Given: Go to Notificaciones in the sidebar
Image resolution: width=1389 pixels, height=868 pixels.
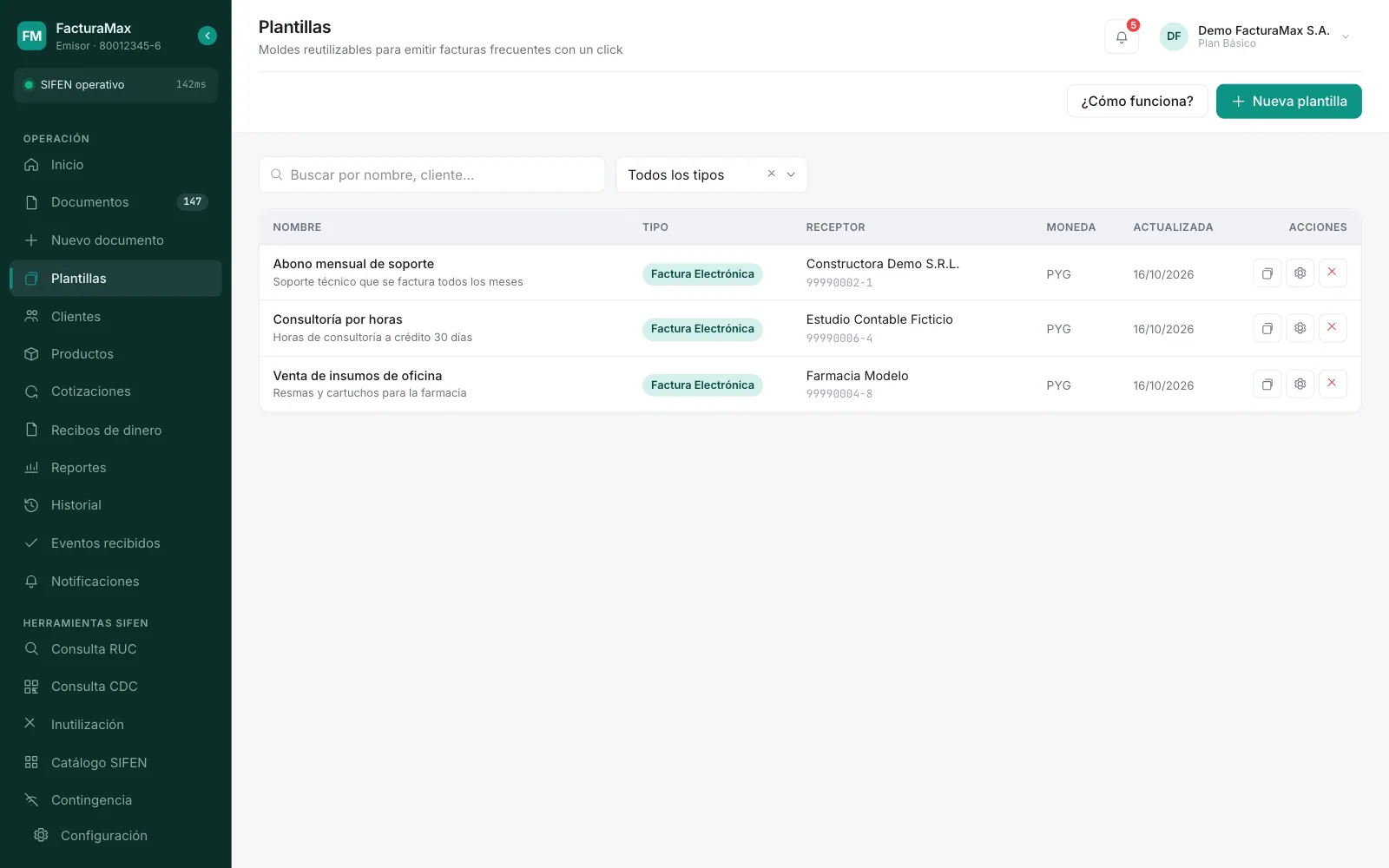Looking at the screenshot, I should click(115, 582).
